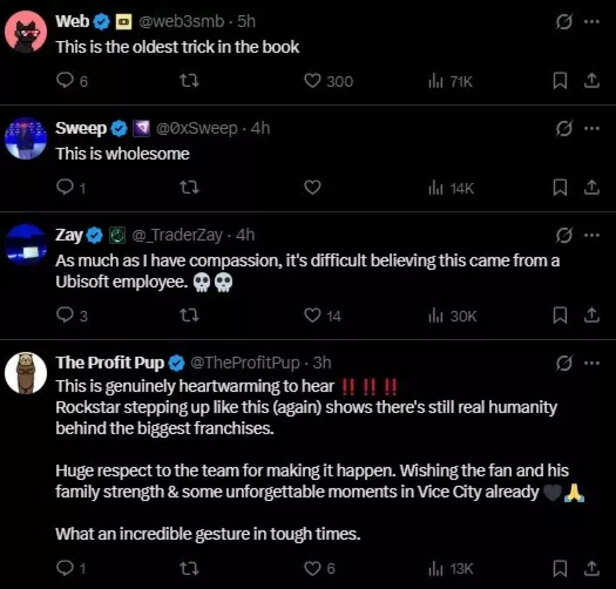
Task: Open Grok icon on Sweep's tweet
Action: point(563,128)
